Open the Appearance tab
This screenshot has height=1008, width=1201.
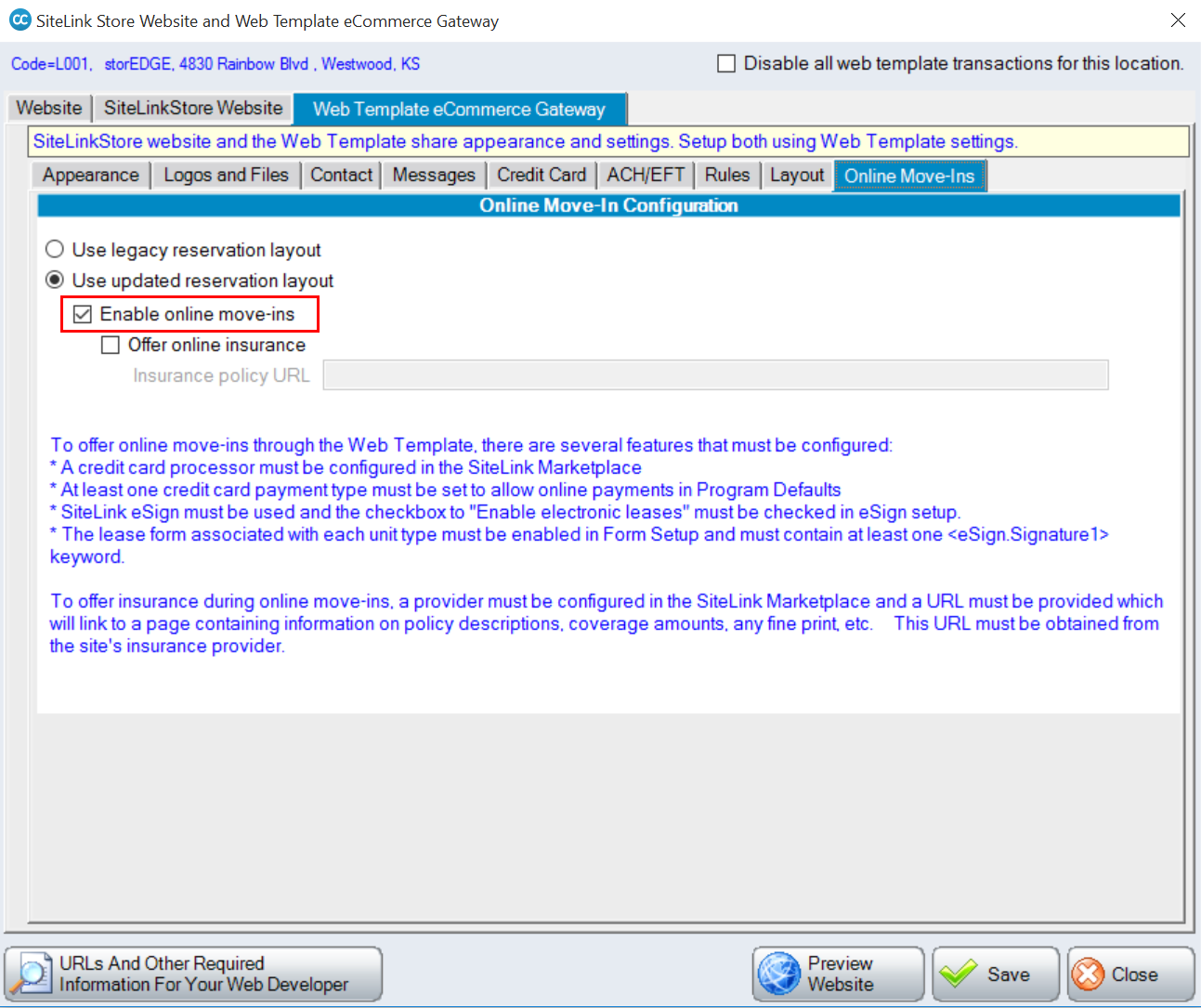tap(90, 175)
